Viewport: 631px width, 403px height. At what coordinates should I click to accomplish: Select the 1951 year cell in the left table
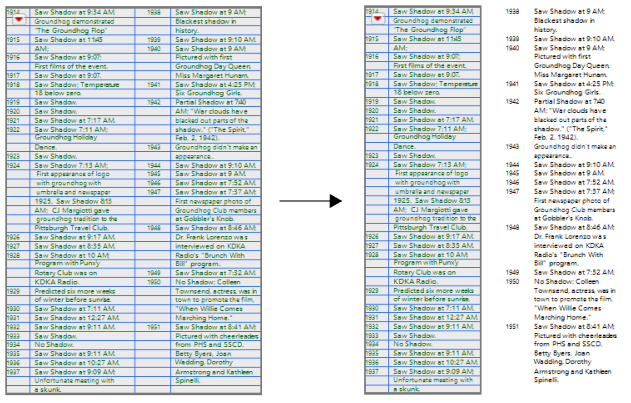coord(154,327)
